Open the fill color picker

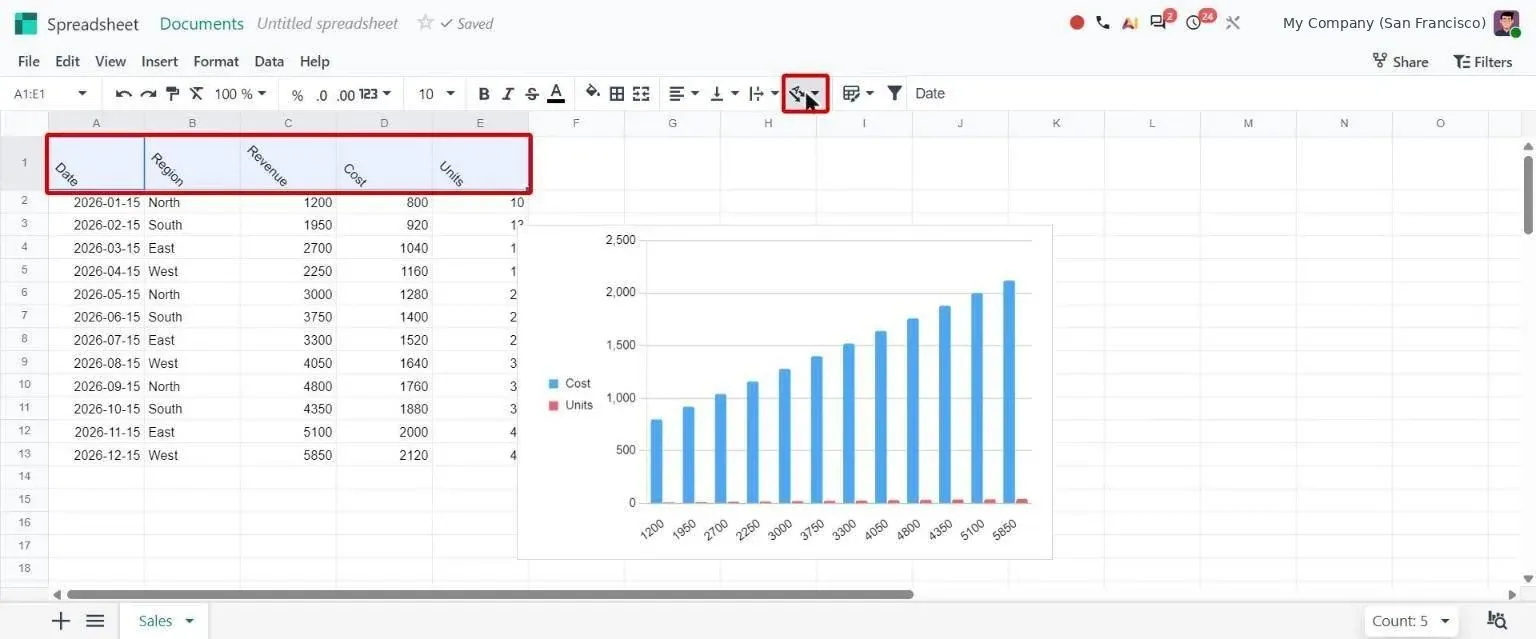593,93
